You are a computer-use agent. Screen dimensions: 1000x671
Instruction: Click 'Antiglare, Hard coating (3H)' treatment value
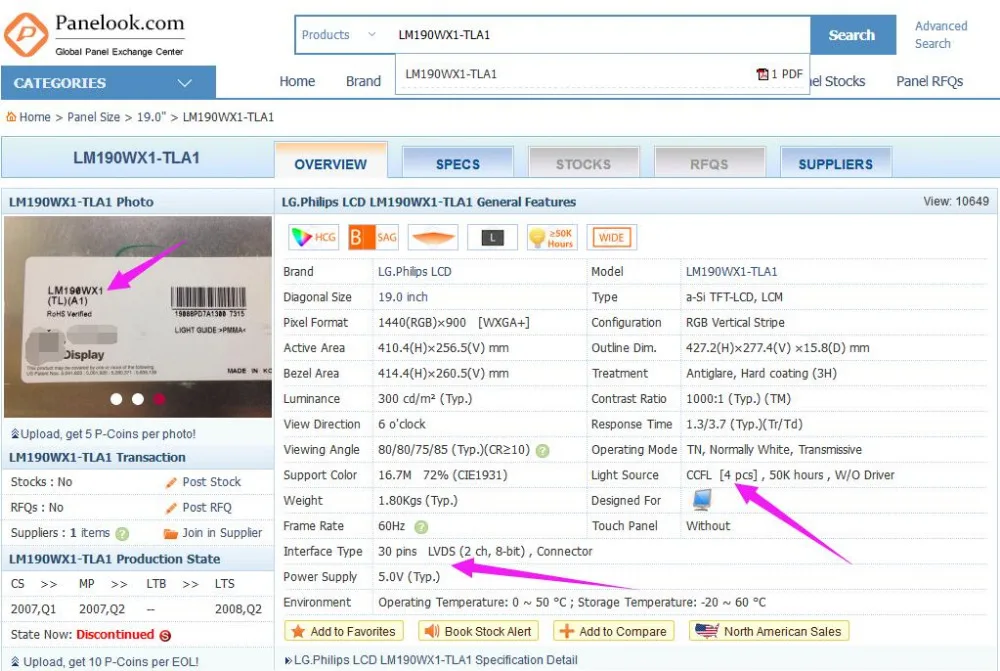[x=761, y=373]
